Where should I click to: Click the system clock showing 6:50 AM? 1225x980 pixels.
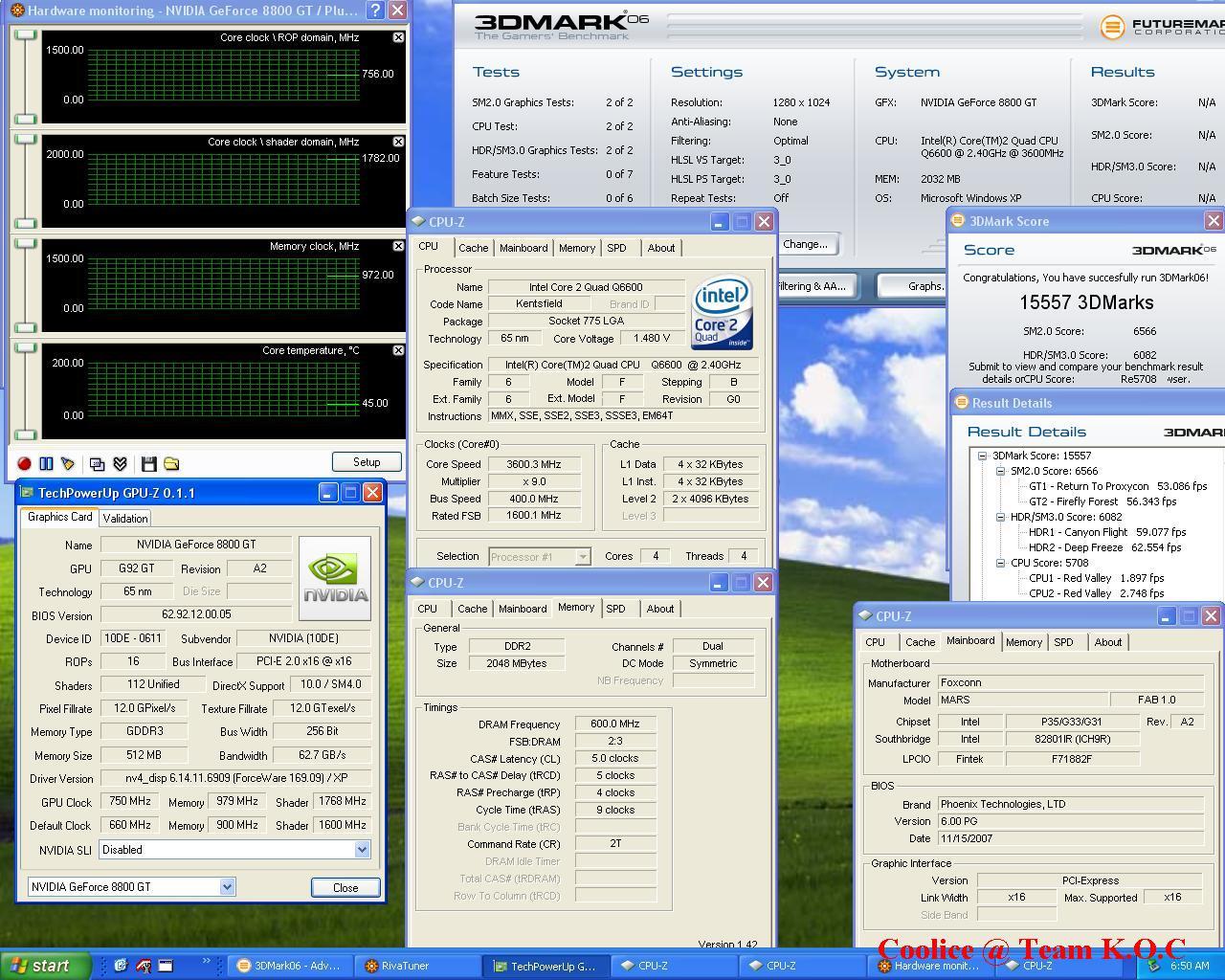[x=1190, y=966]
